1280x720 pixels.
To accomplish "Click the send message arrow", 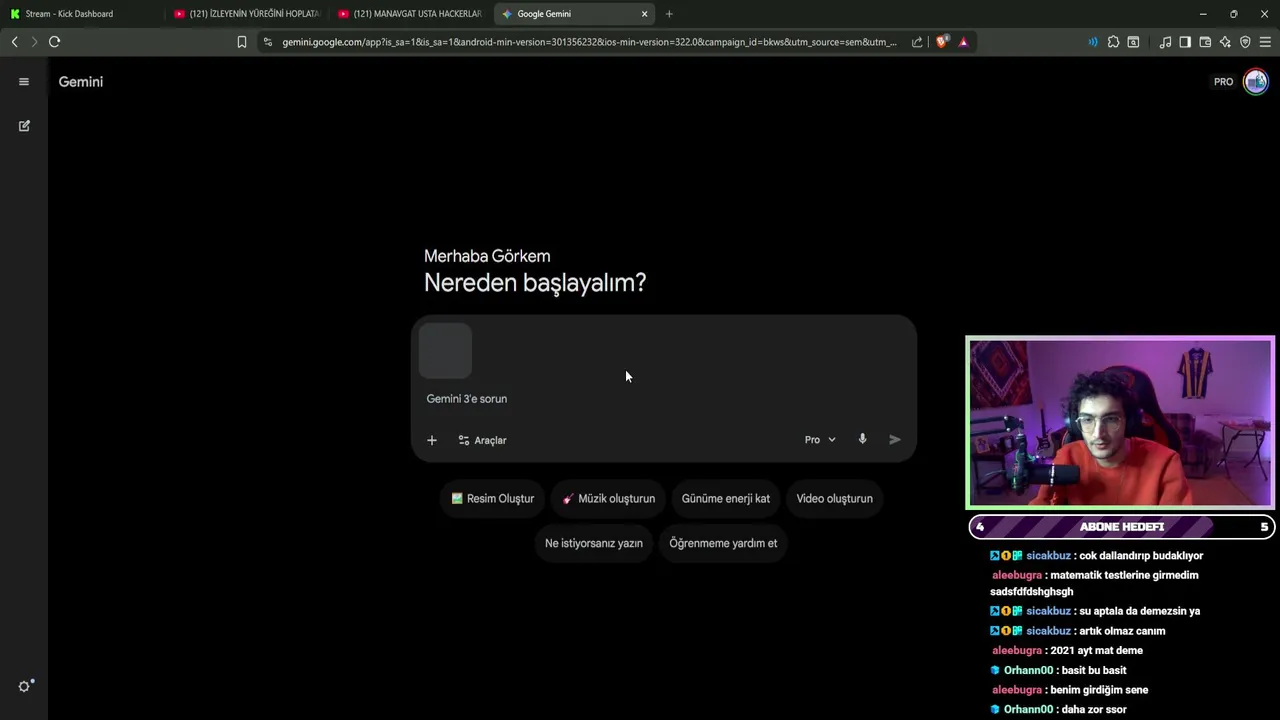I will click(x=895, y=439).
